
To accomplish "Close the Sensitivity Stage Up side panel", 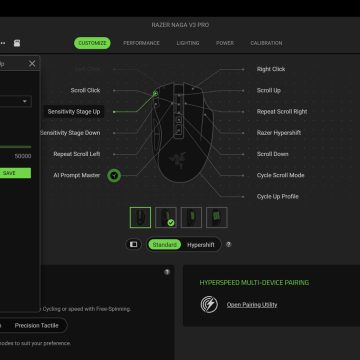I will 32,64.
